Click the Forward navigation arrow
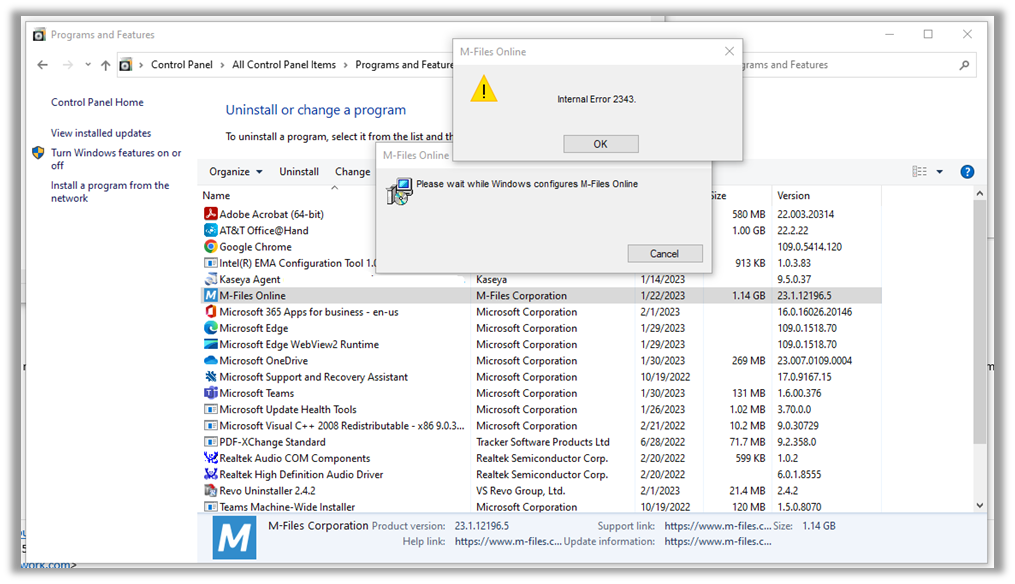The height and width of the screenshot is (584, 1015). pos(67,65)
